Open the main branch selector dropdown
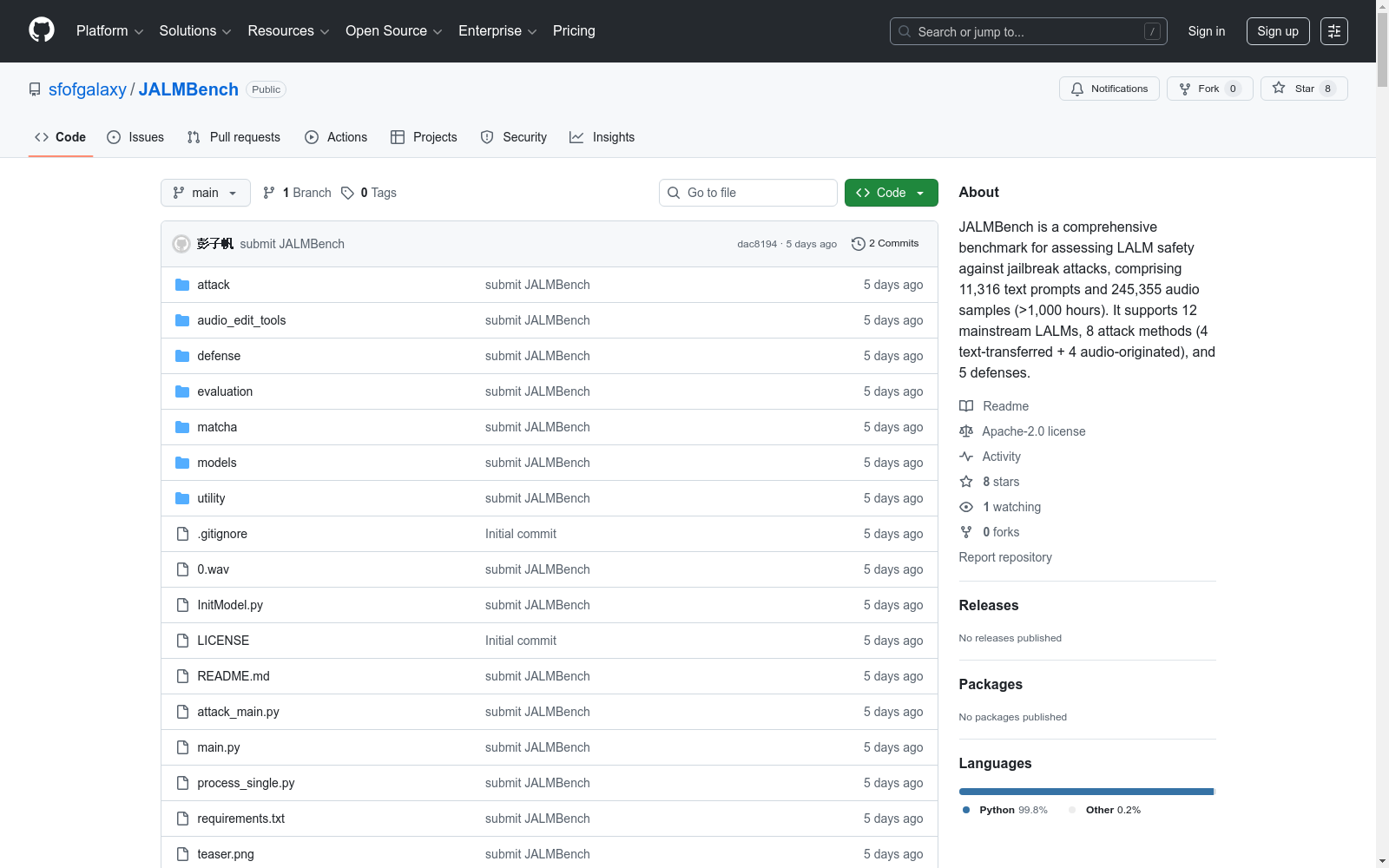Viewport: 1389px width, 868px height. click(206, 193)
